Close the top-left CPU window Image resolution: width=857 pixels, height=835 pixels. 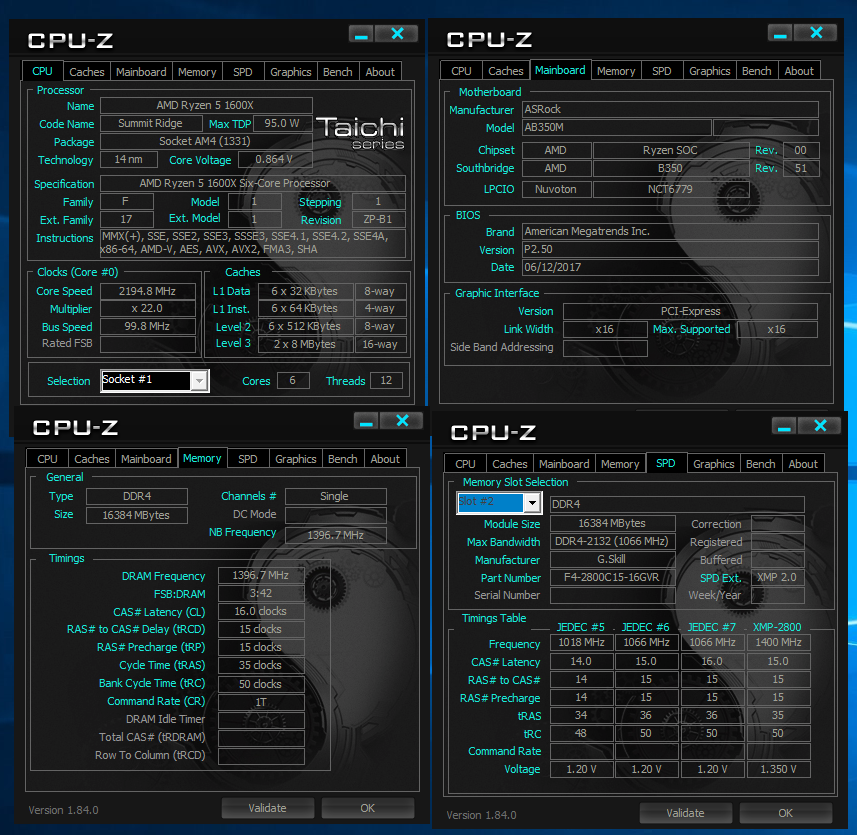pyautogui.click(x=397, y=34)
